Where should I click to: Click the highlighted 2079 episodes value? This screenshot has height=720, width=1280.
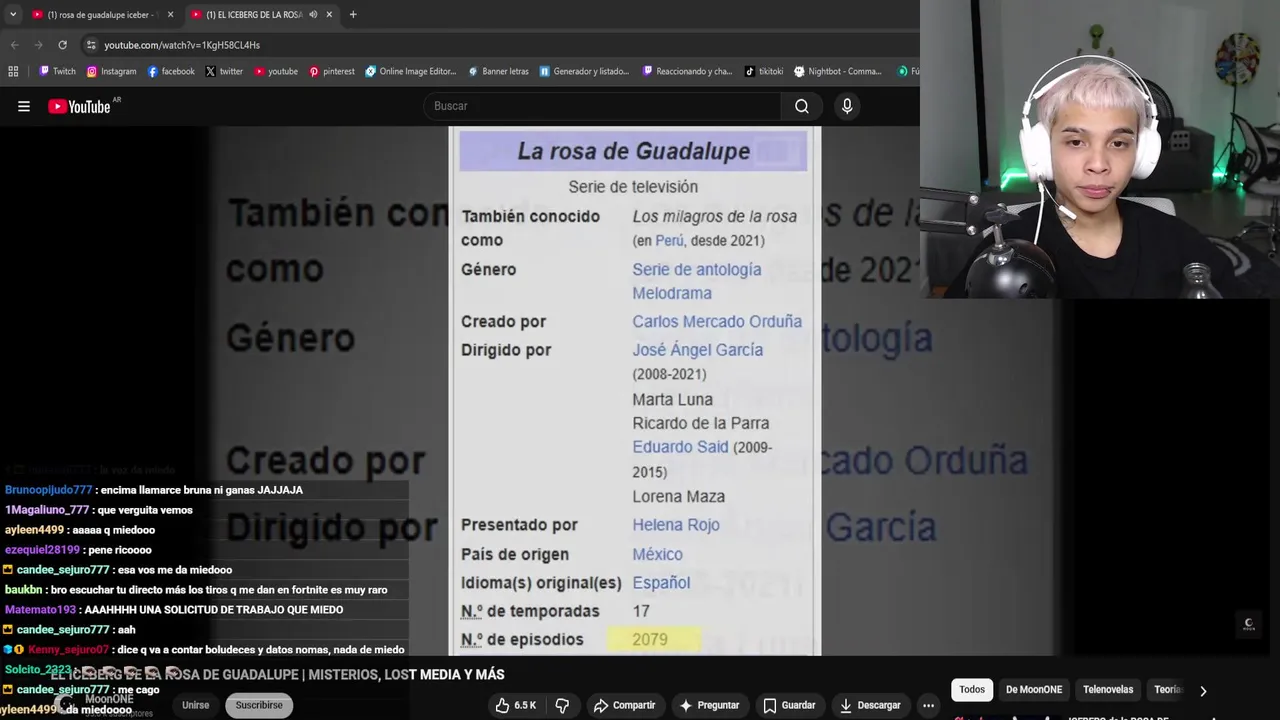[652, 639]
